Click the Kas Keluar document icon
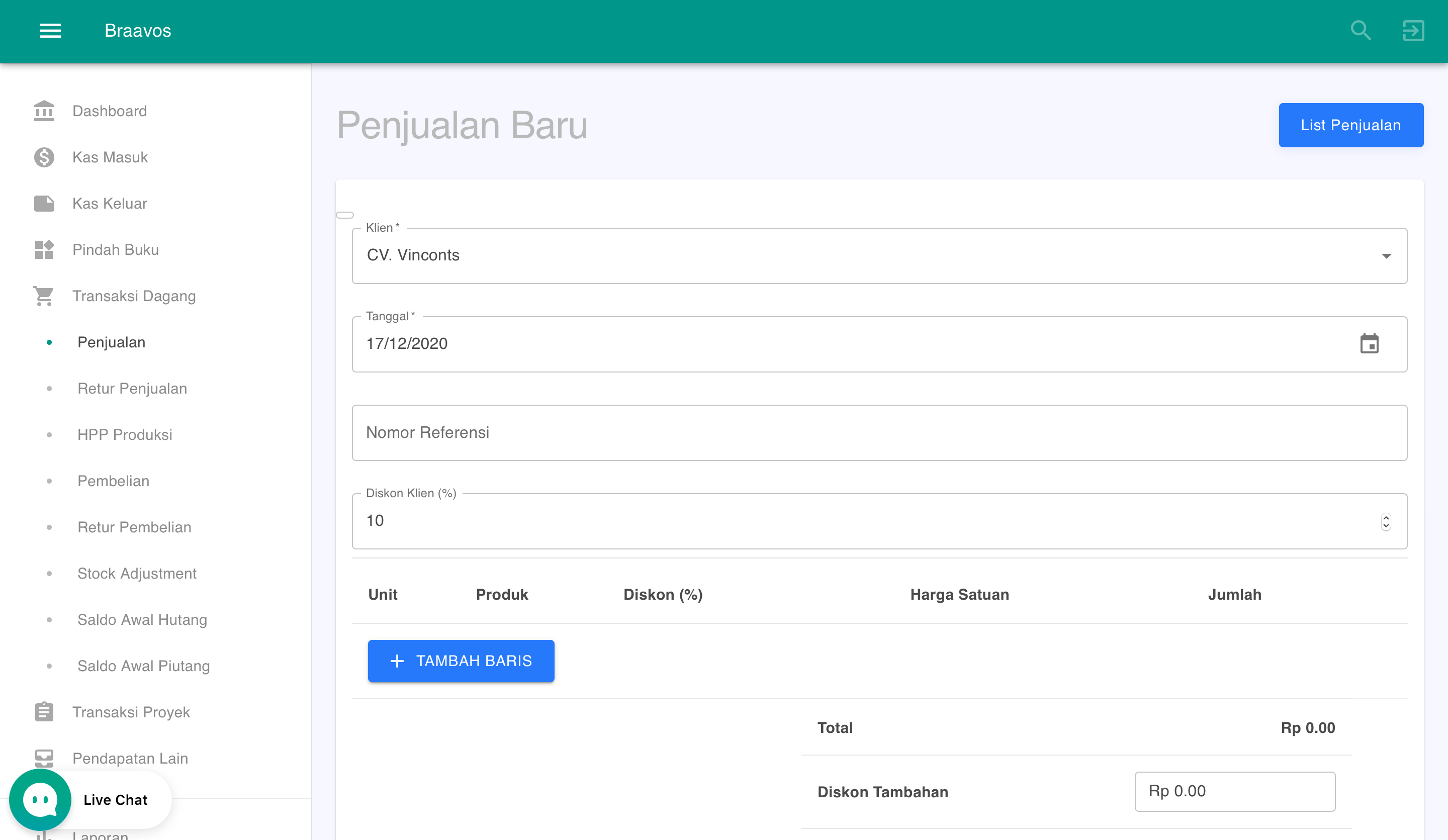1448x840 pixels. point(44,204)
